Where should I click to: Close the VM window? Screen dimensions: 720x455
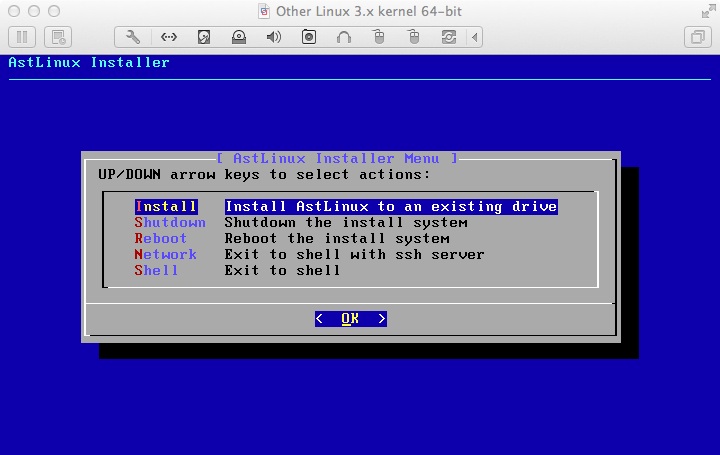tap(14, 11)
